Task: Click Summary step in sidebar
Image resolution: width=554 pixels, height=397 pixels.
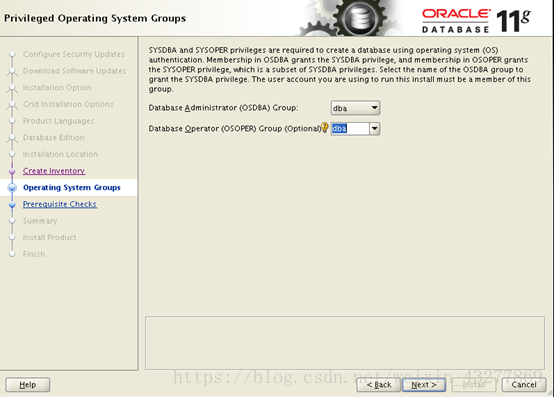Action: tap(40, 221)
